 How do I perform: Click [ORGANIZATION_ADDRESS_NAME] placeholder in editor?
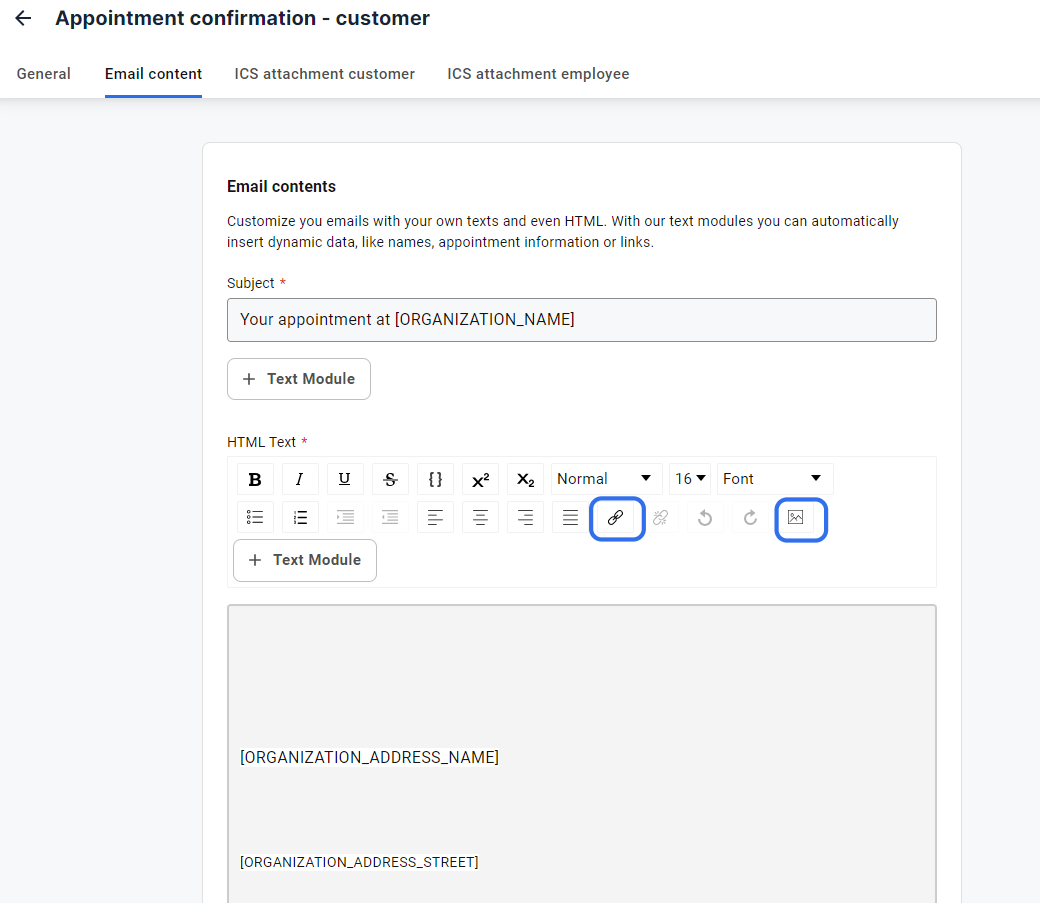point(369,757)
